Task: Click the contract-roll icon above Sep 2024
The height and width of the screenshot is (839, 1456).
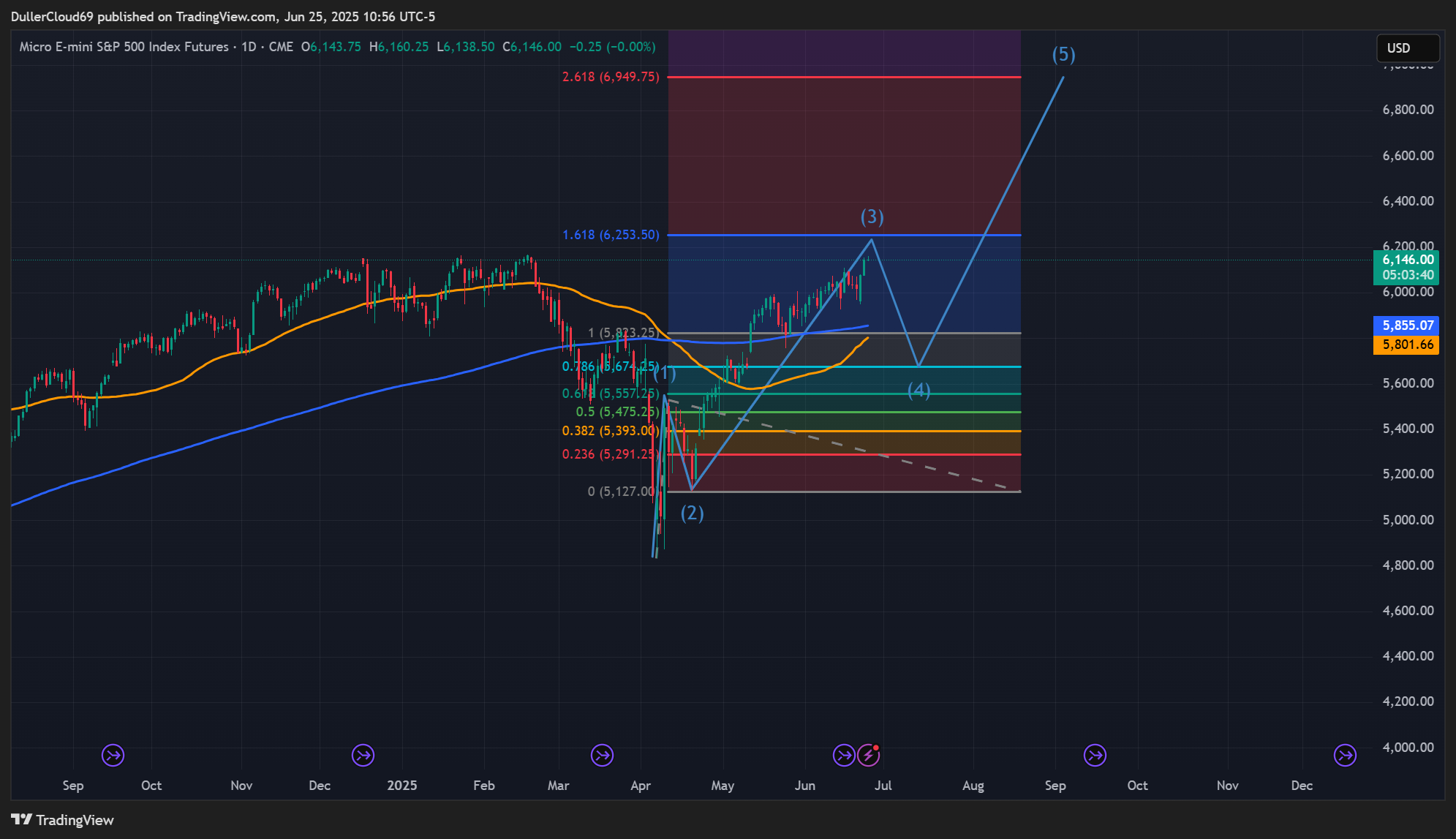Action: coord(113,755)
